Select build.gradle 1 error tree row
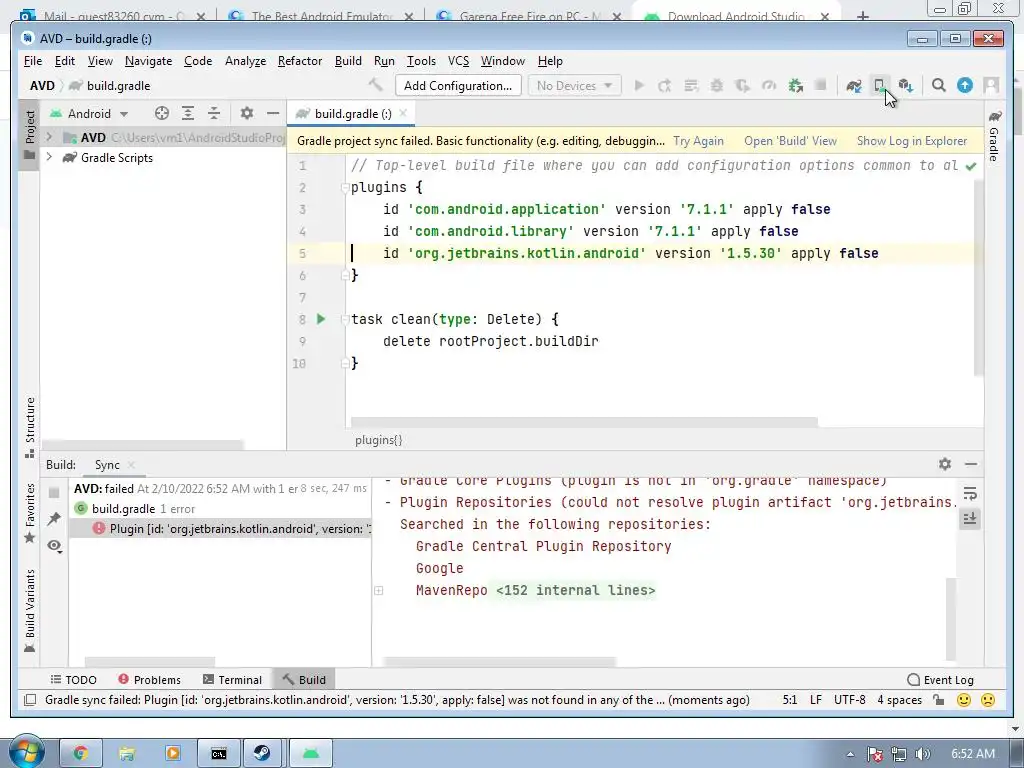 tap(221, 509)
